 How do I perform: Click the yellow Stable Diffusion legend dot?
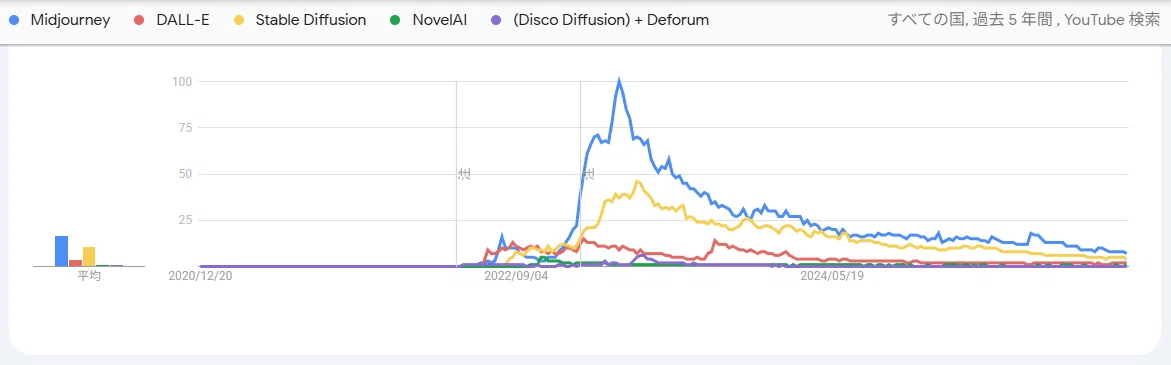[x=239, y=20]
